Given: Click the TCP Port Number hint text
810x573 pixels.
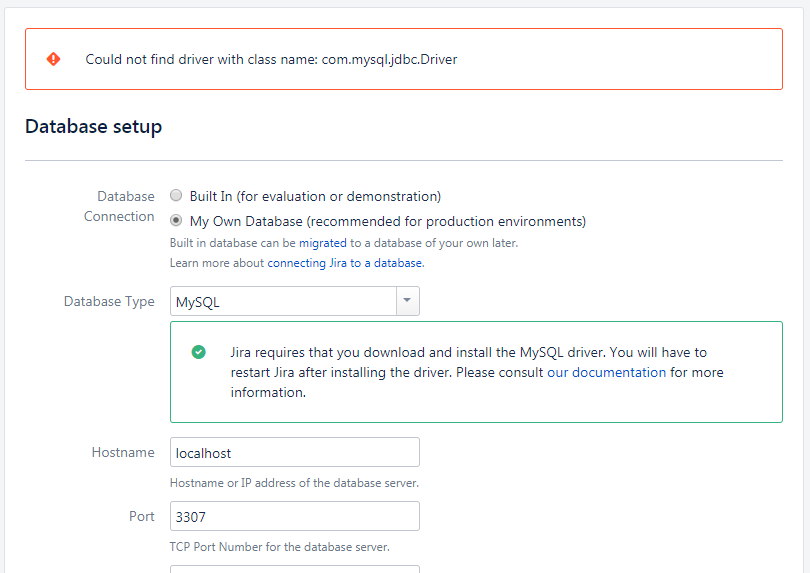Looking at the screenshot, I should [x=279, y=547].
